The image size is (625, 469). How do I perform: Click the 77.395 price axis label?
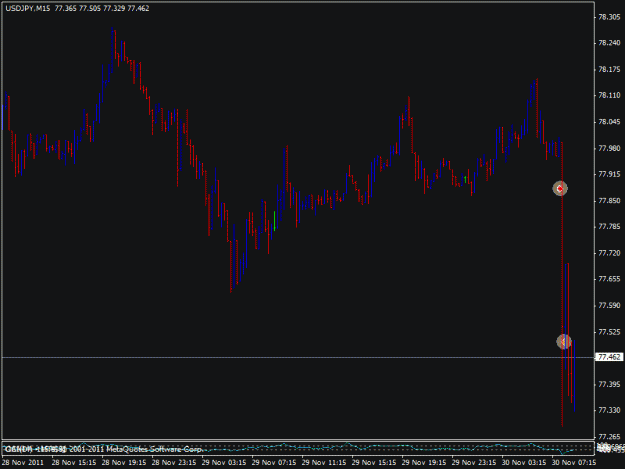[609, 384]
